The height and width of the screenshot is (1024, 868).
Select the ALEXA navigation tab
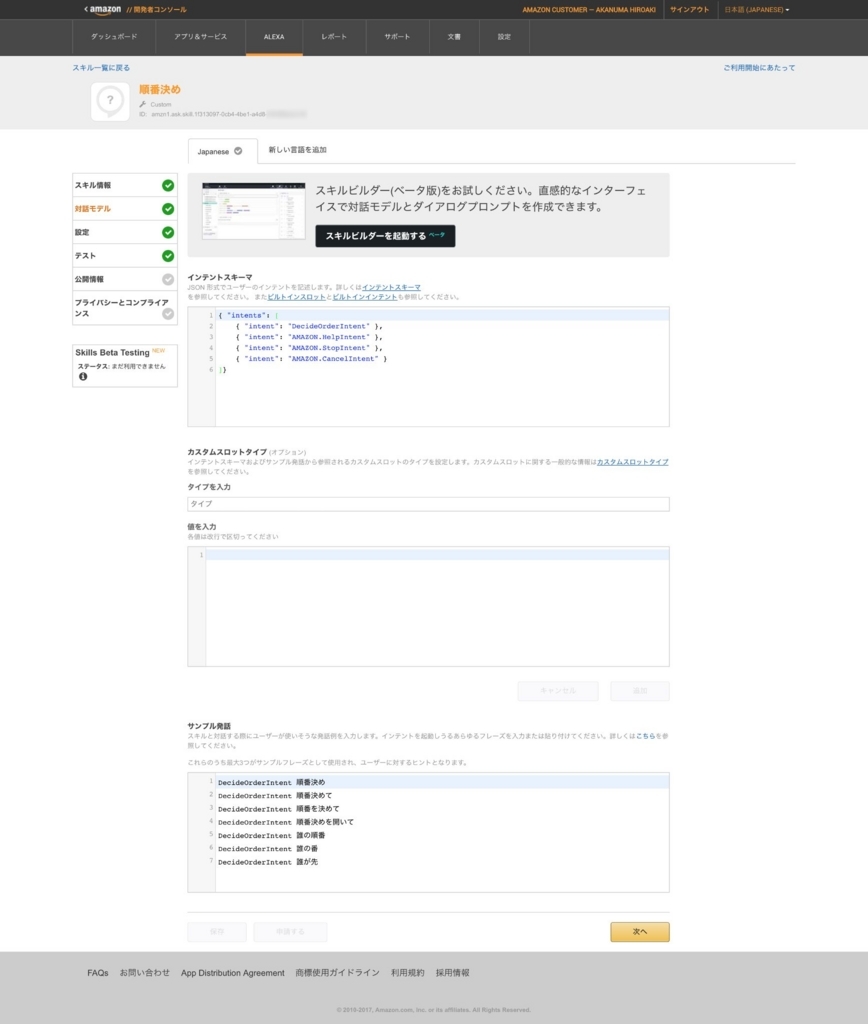point(274,37)
